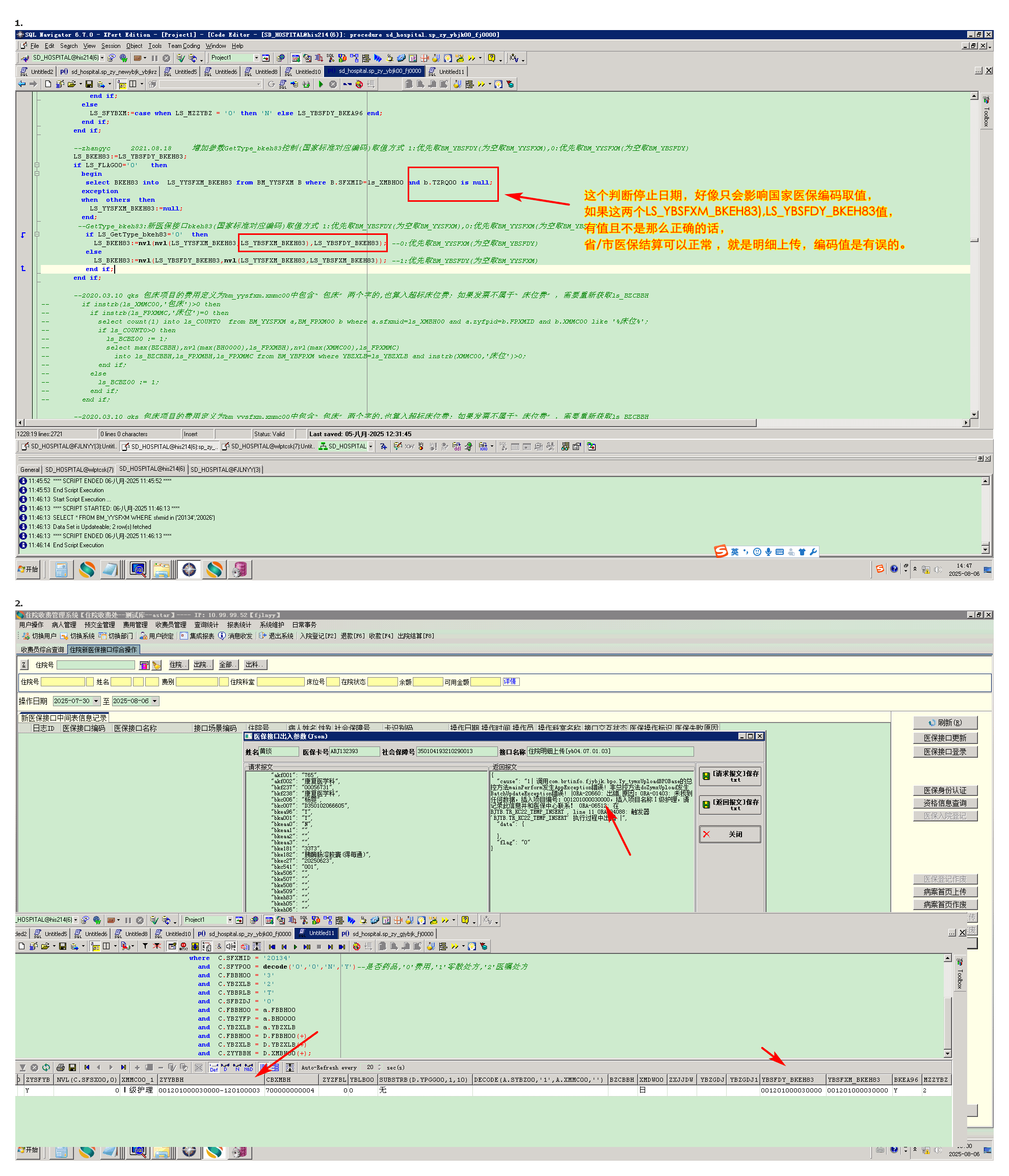The width and height of the screenshot is (1009, 1176).
Task: Click the broom clear icon next to 住院号
Action: click(156, 664)
